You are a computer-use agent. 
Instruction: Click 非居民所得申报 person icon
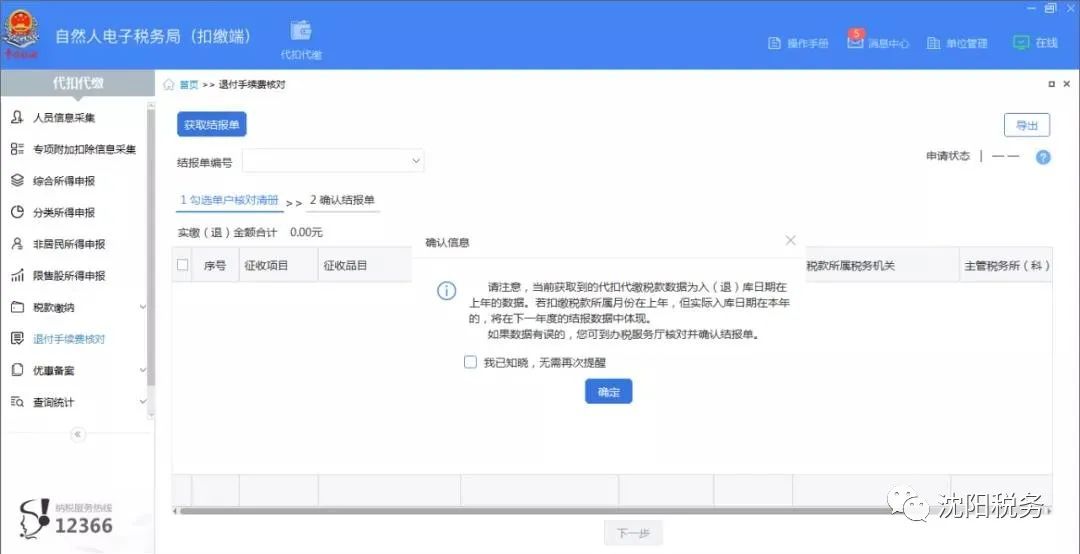click(x=17, y=244)
